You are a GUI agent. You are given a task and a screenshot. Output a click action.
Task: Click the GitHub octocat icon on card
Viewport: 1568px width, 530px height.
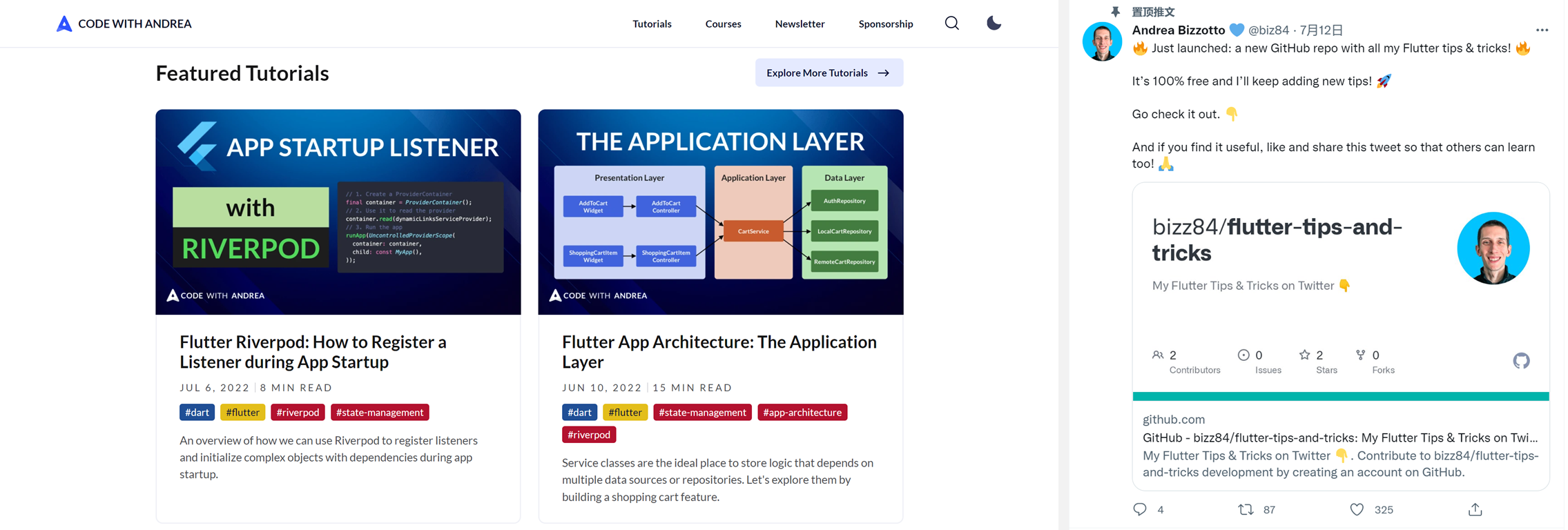(1521, 361)
